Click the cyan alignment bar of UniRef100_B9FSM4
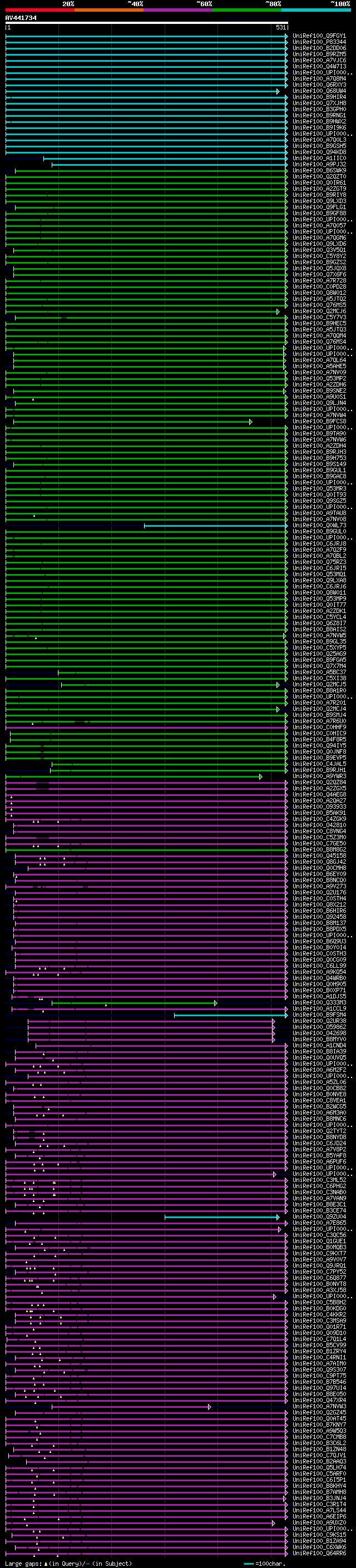This screenshot has width=356, height=1568. [231, 1015]
